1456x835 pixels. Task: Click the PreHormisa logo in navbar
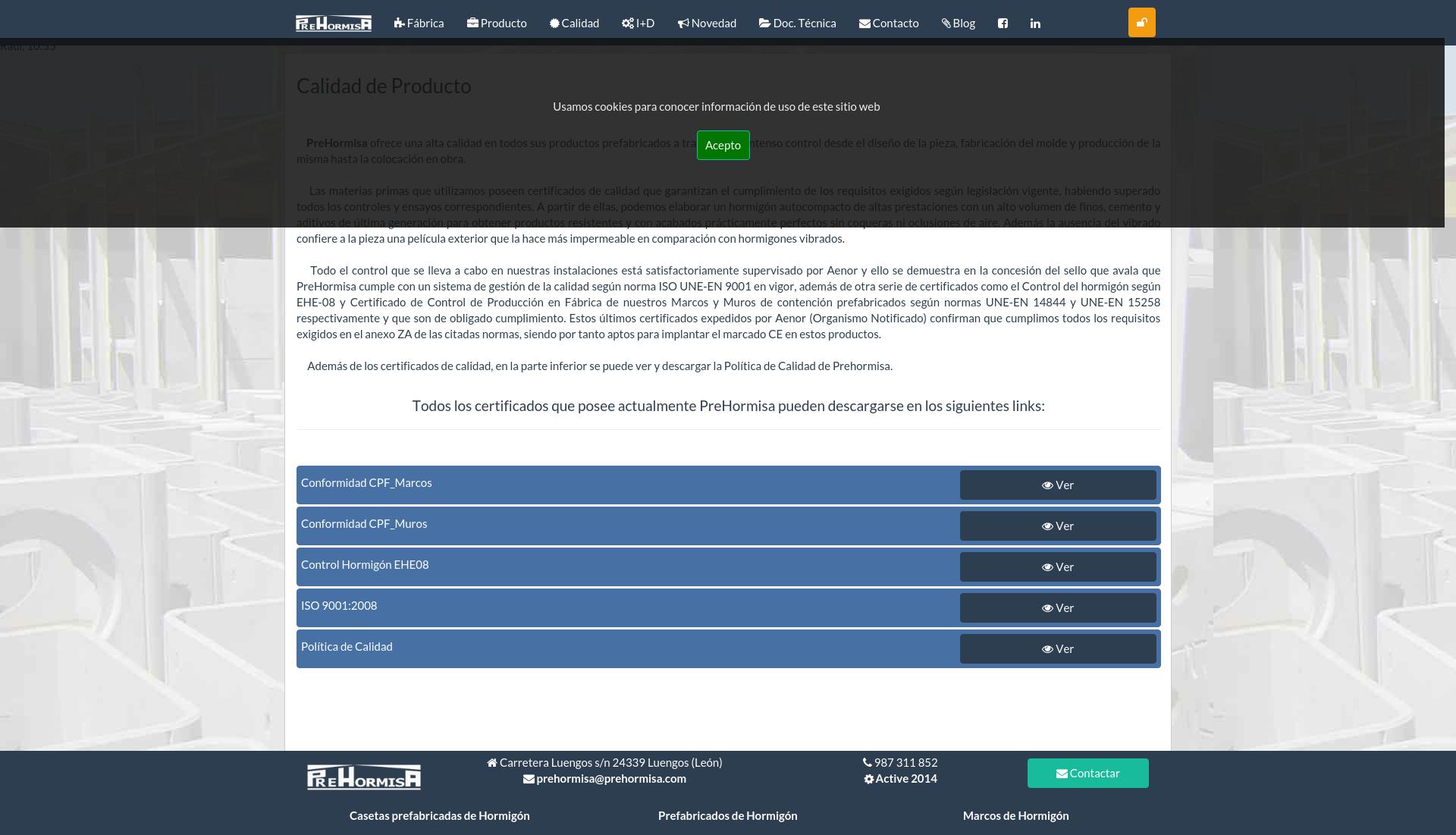(x=333, y=23)
